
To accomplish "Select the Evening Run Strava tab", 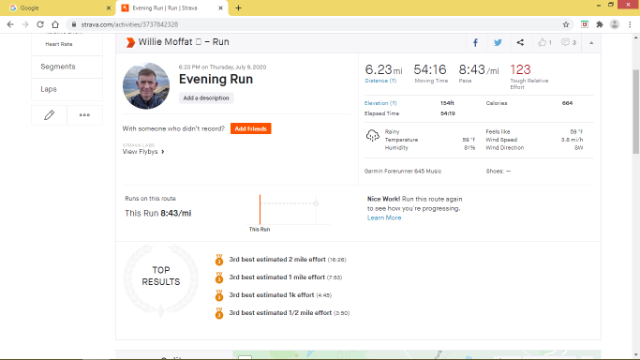I will tap(171, 8).
